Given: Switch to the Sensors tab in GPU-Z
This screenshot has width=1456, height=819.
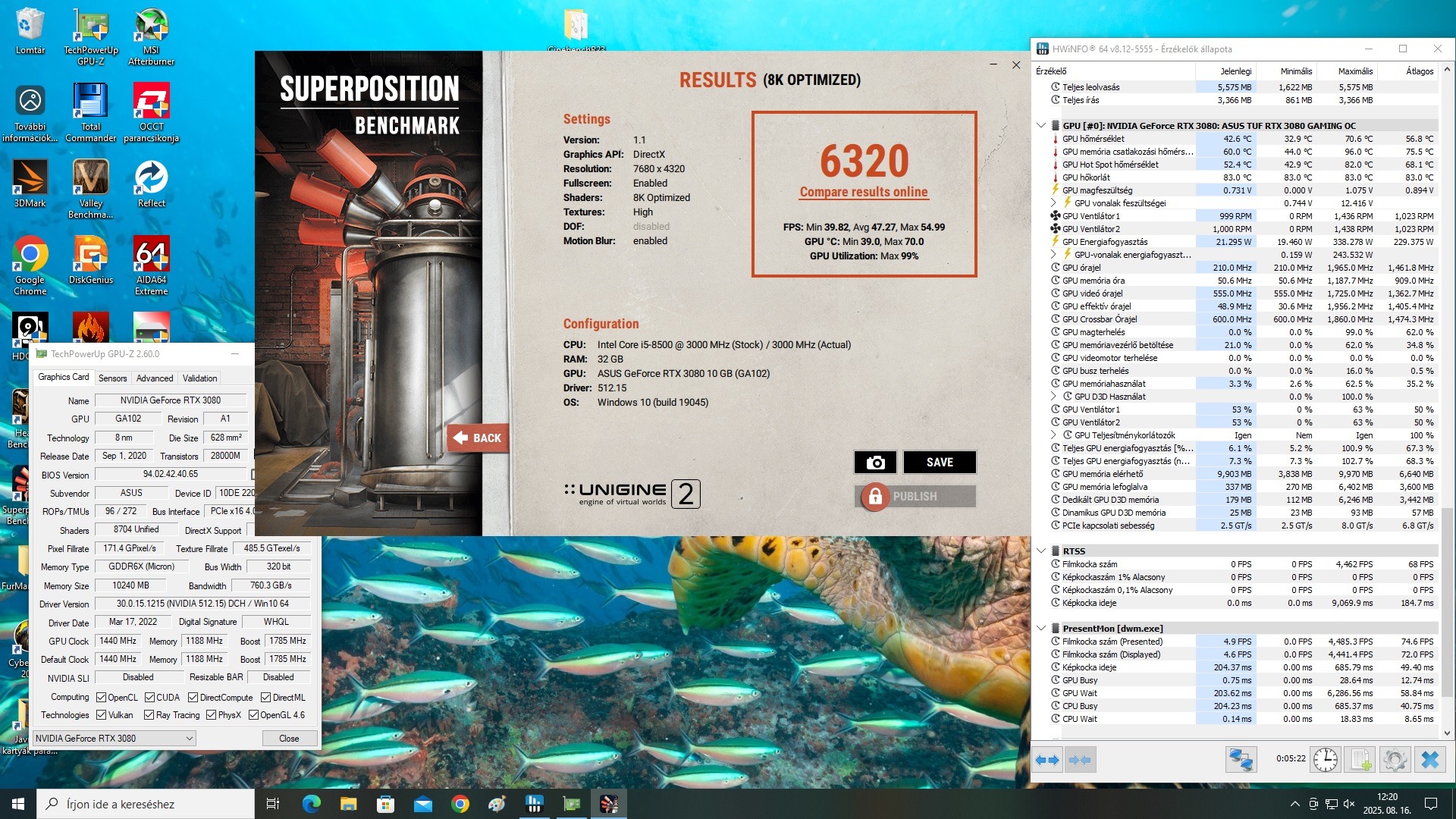Looking at the screenshot, I should click(x=112, y=378).
